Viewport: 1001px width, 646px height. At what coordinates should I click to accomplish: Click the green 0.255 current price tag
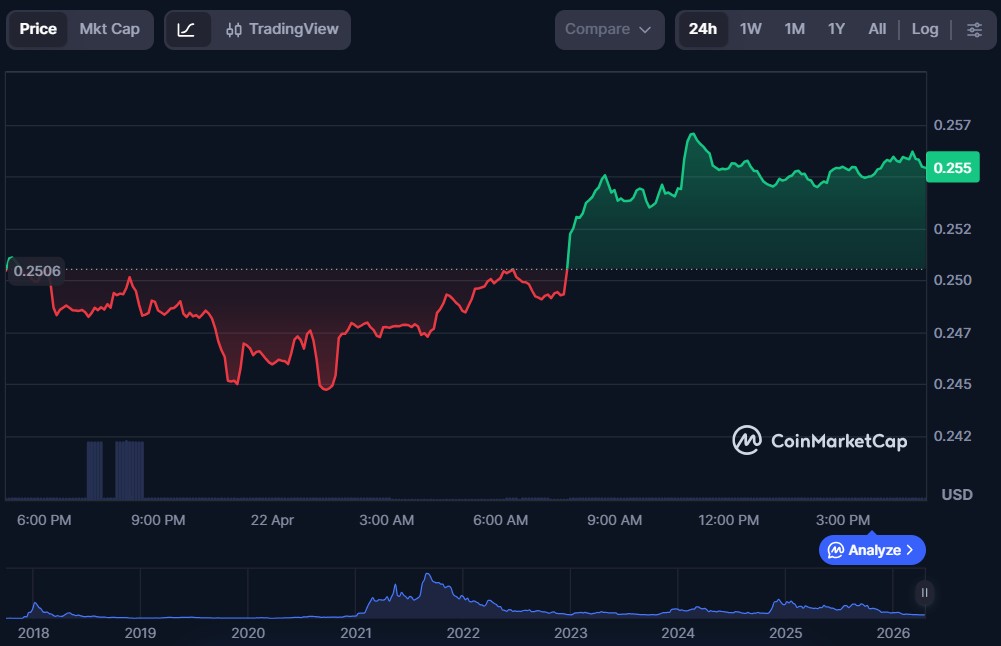tap(951, 168)
